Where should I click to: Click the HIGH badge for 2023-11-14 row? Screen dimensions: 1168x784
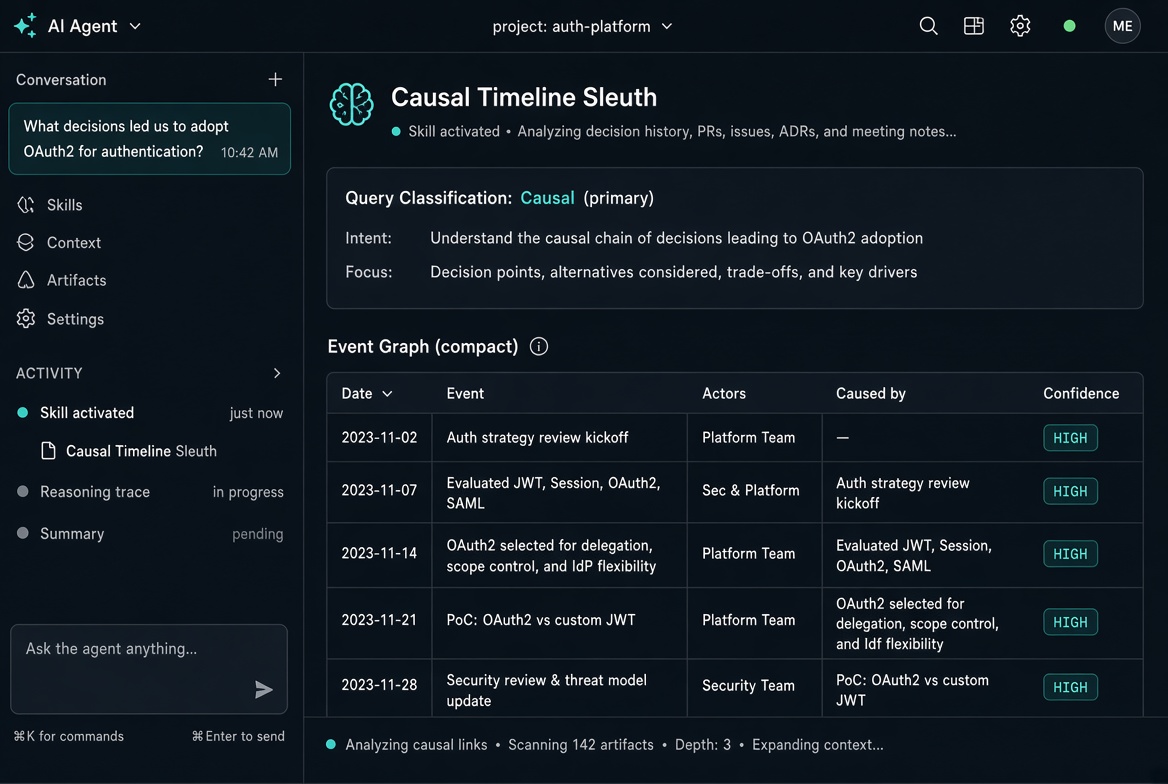click(1070, 554)
